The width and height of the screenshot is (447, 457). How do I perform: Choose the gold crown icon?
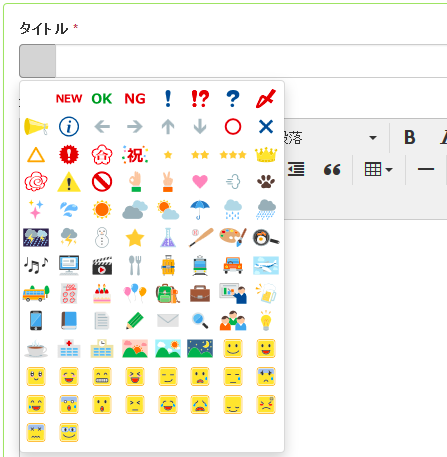[266, 155]
